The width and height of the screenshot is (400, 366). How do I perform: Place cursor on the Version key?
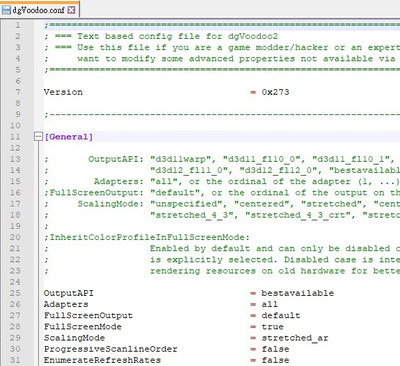[63, 92]
